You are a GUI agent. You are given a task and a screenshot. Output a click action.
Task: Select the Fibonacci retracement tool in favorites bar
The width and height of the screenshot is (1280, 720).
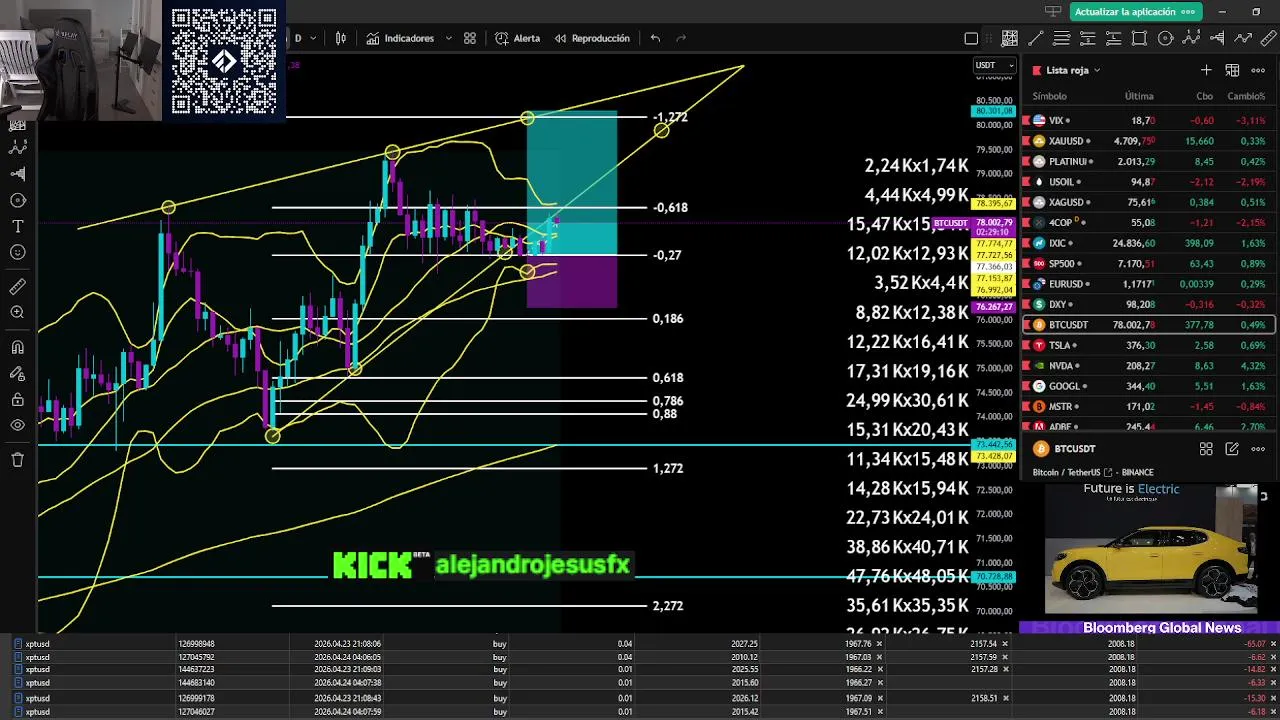(x=1062, y=38)
